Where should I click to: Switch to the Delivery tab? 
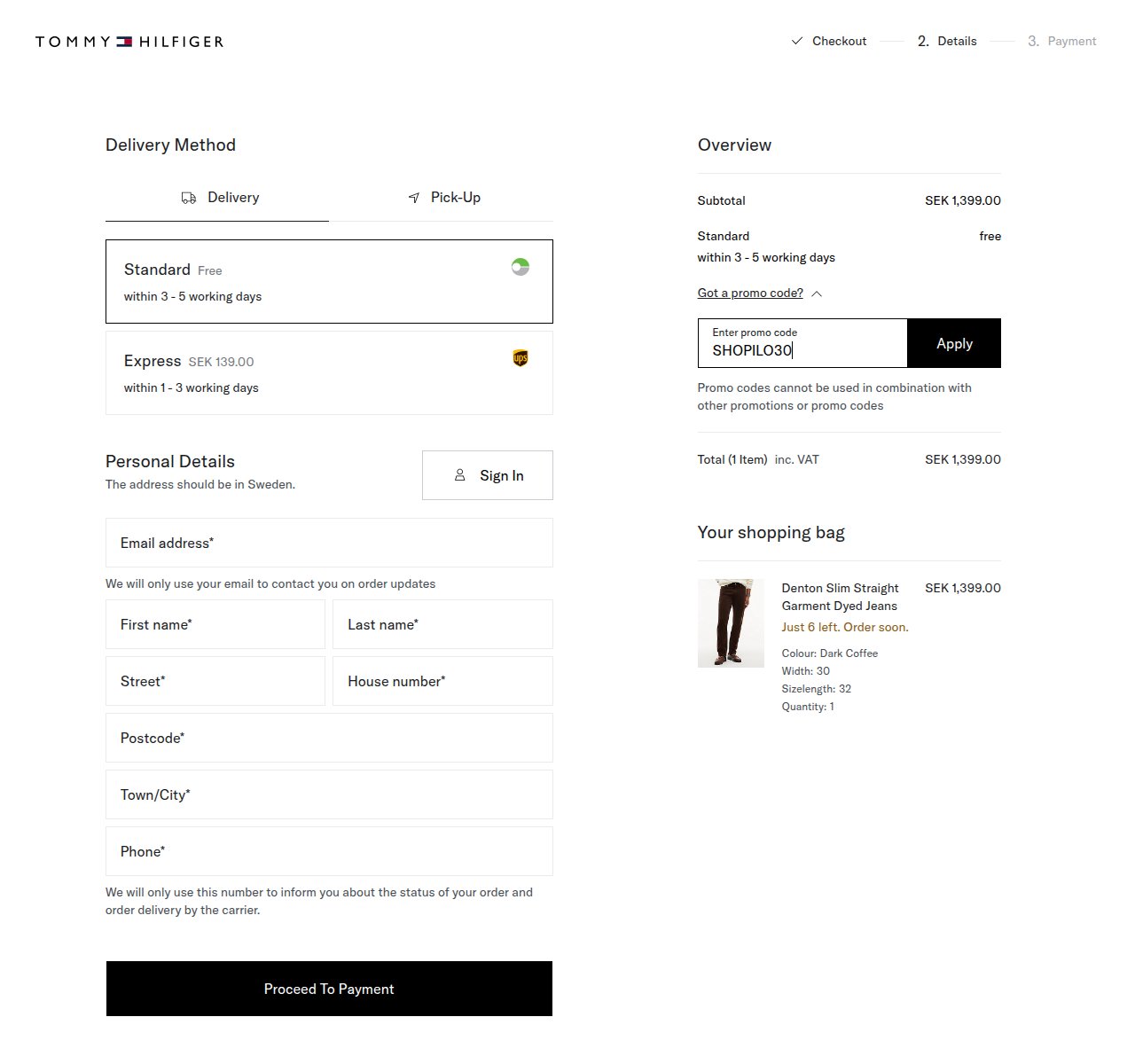(x=217, y=198)
